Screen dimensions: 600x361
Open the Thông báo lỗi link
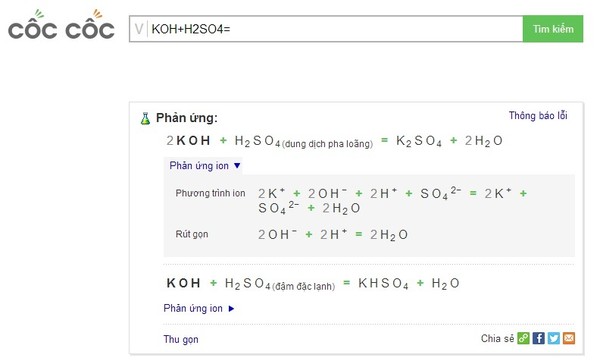(538, 115)
